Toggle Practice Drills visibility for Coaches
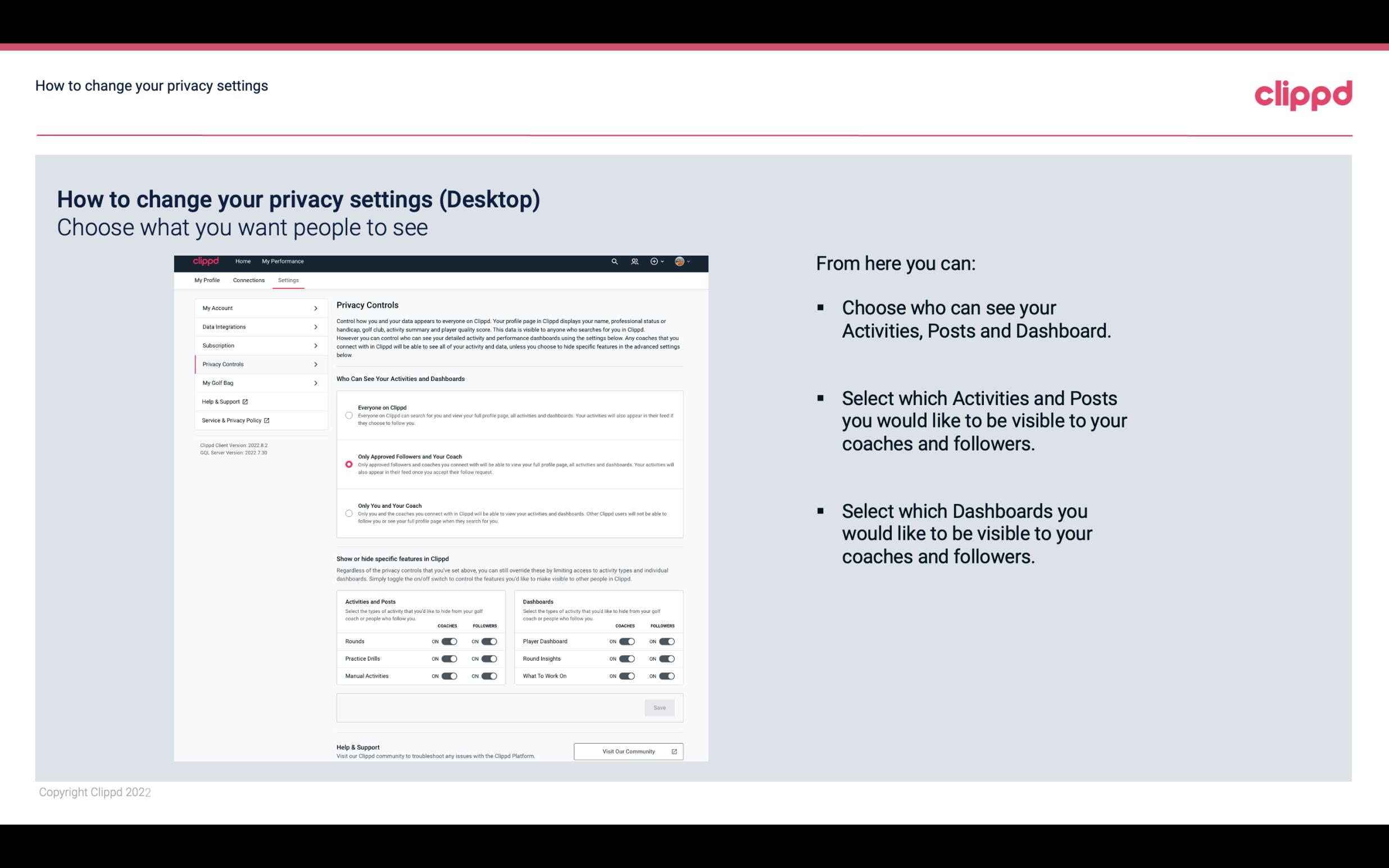The width and height of the screenshot is (1389, 868). pyautogui.click(x=448, y=659)
